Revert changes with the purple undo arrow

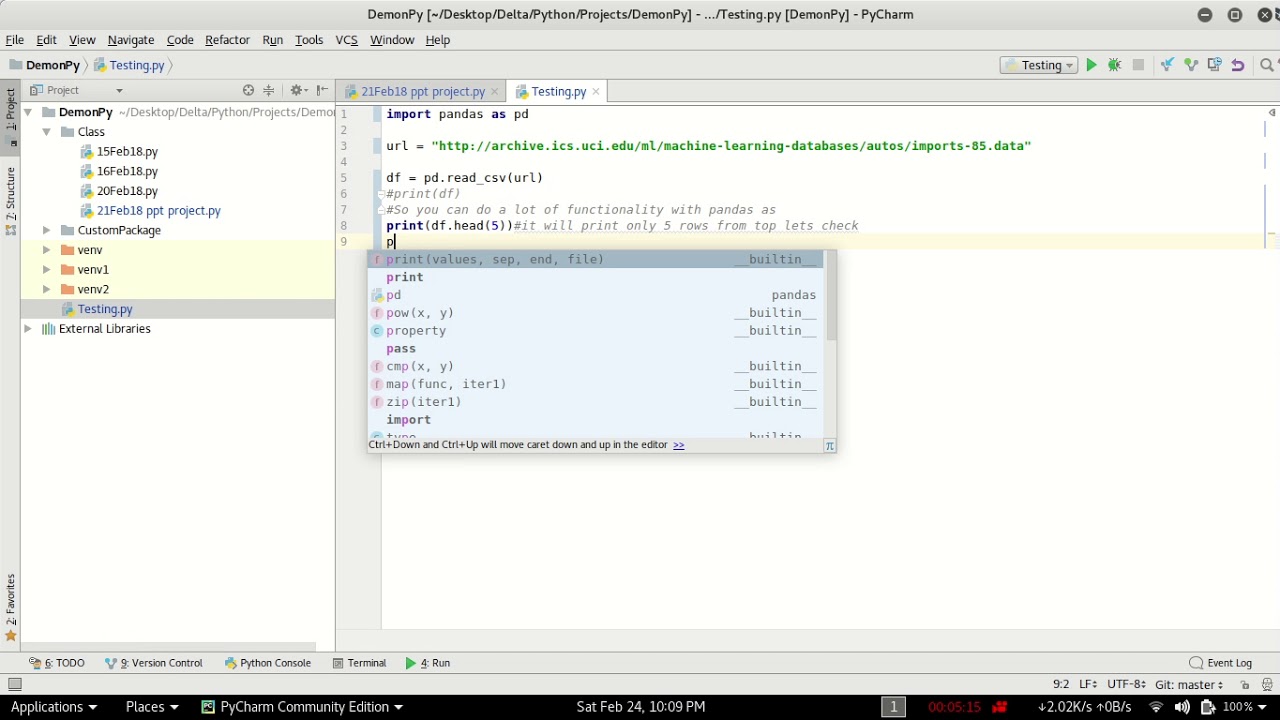click(1238, 65)
